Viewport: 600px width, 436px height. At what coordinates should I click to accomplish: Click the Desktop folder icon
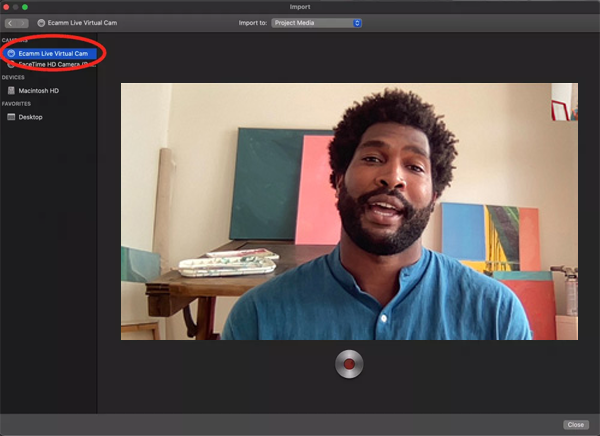11,117
